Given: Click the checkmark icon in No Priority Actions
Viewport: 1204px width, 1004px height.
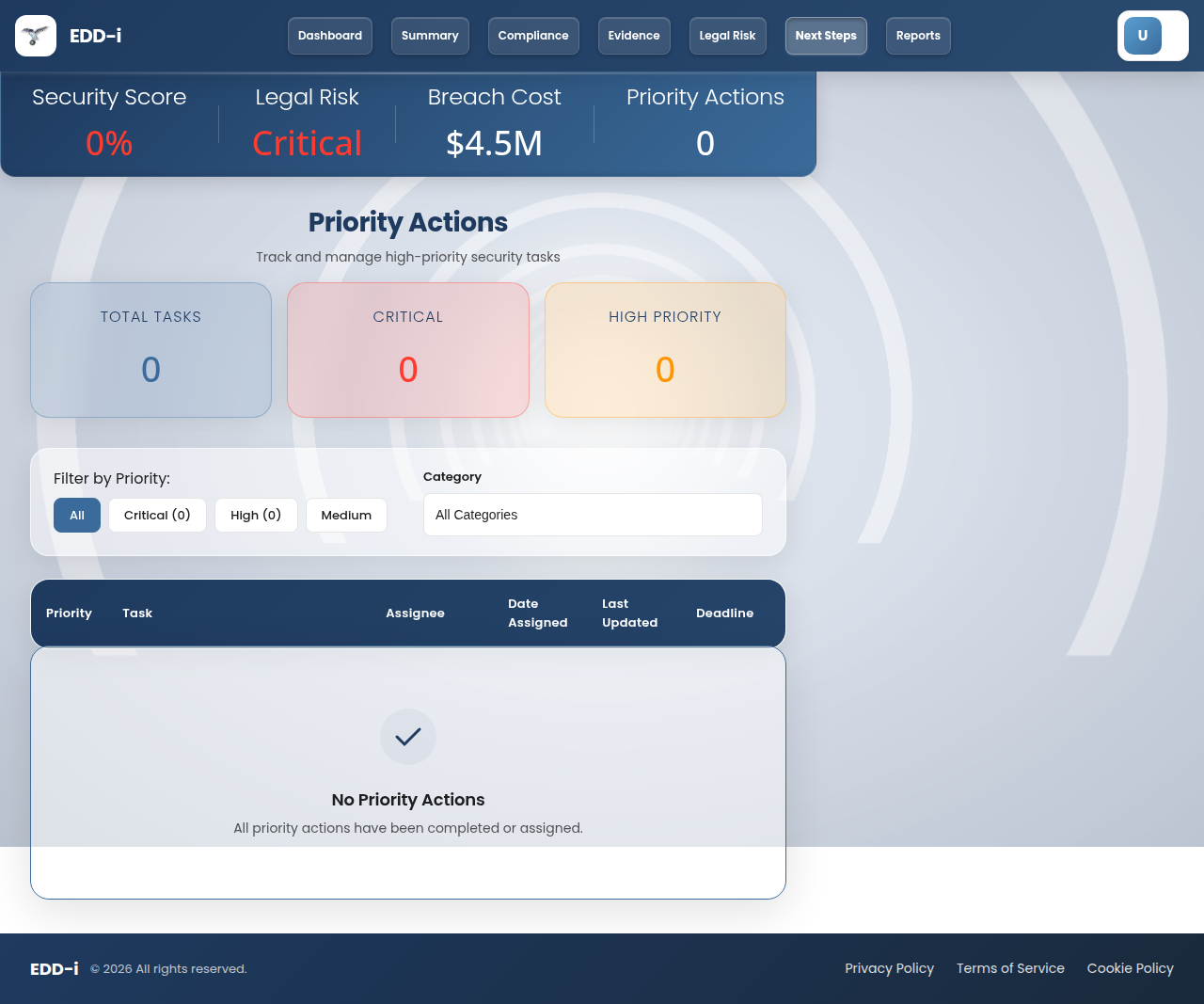Looking at the screenshot, I should pyautogui.click(x=407, y=737).
